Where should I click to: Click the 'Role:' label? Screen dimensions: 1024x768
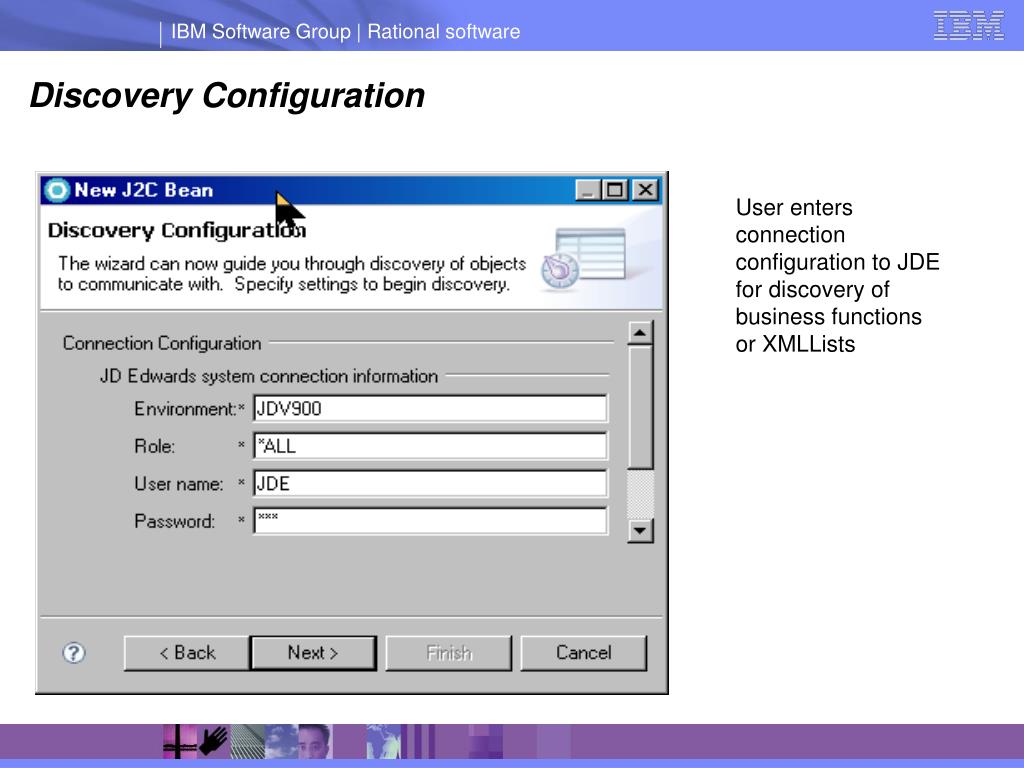[155, 446]
